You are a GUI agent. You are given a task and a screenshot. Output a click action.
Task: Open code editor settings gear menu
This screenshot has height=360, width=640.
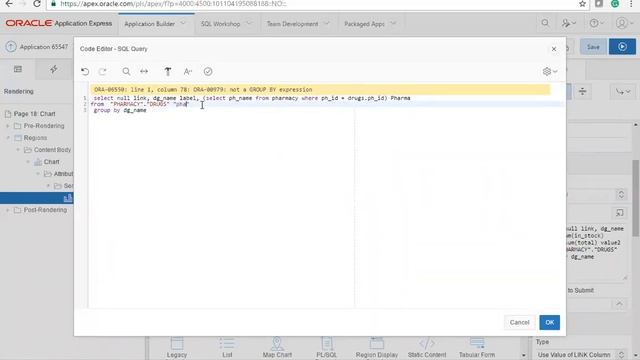click(x=550, y=71)
